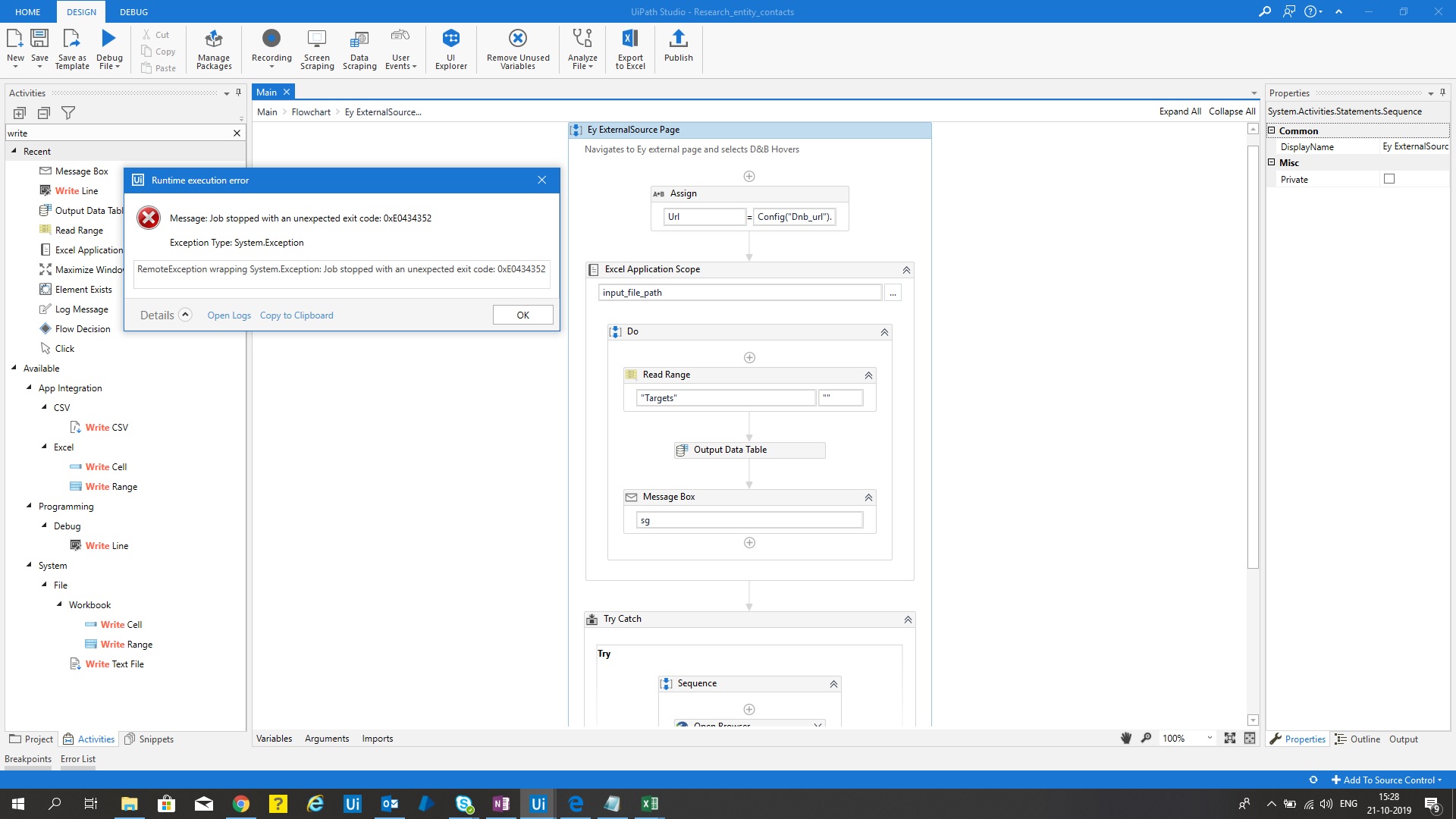Open Arguments panel
Screen dimensions: 1456x819
[x=327, y=738]
